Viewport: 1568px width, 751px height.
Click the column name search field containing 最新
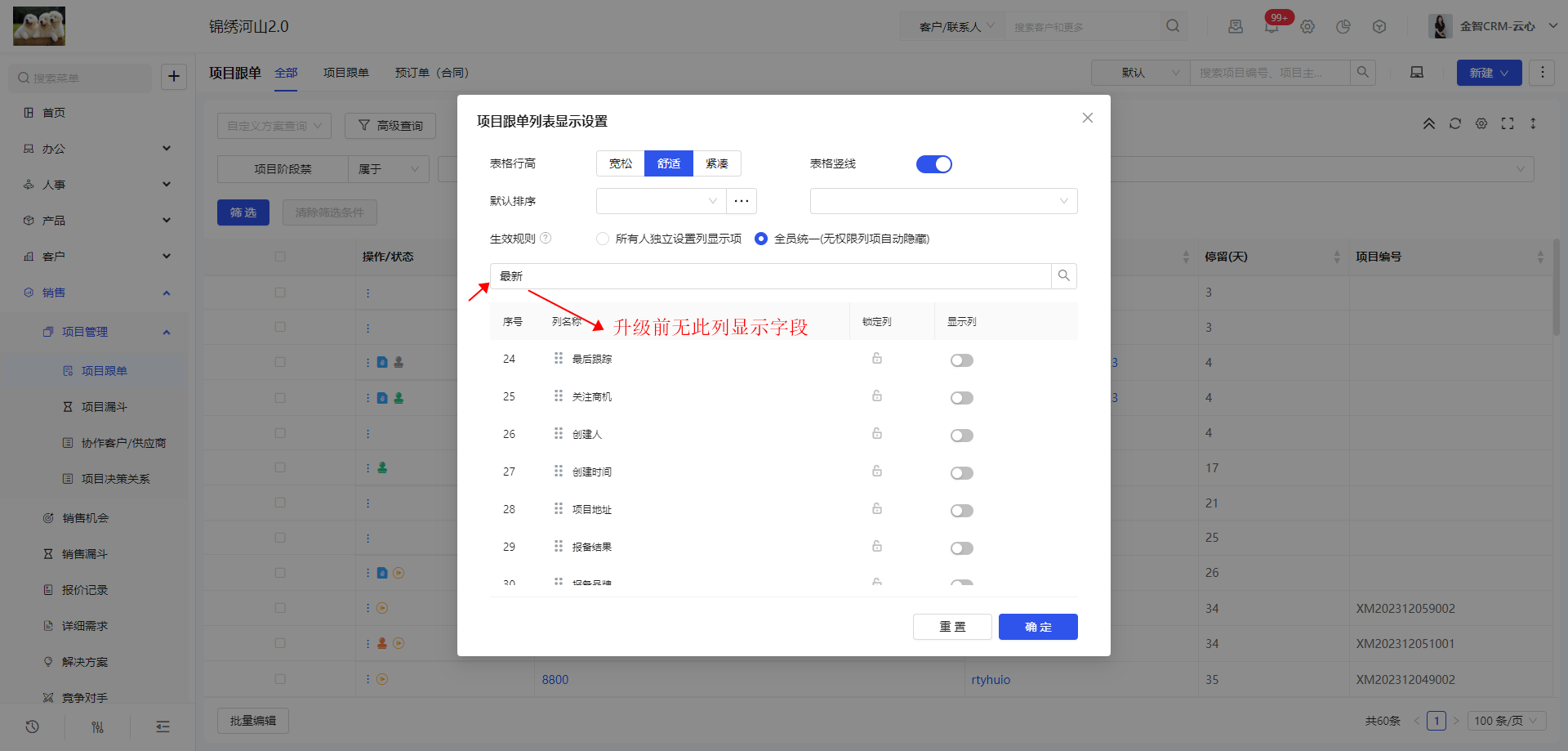click(x=770, y=276)
